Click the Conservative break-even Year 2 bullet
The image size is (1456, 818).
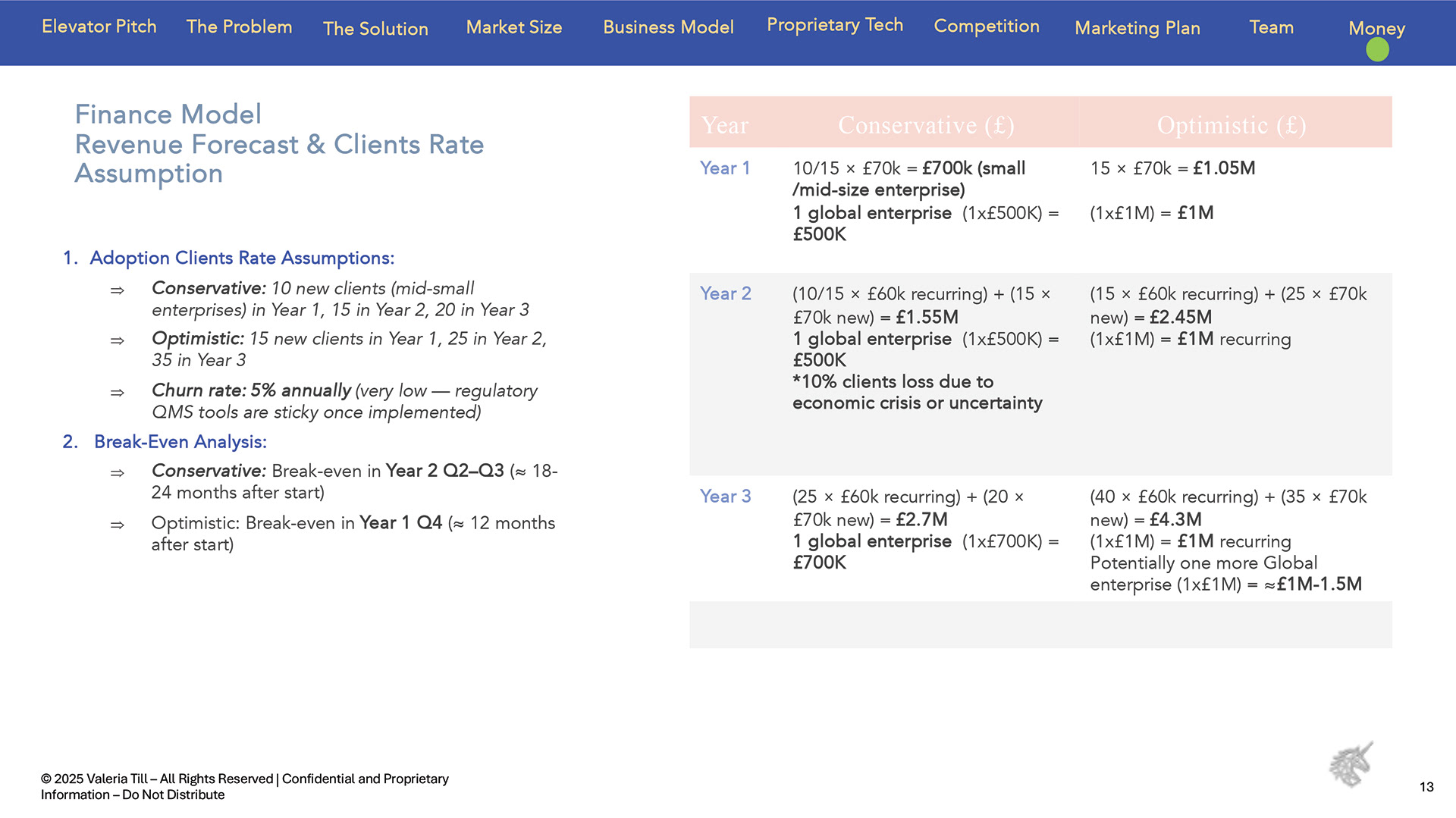[x=354, y=481]
